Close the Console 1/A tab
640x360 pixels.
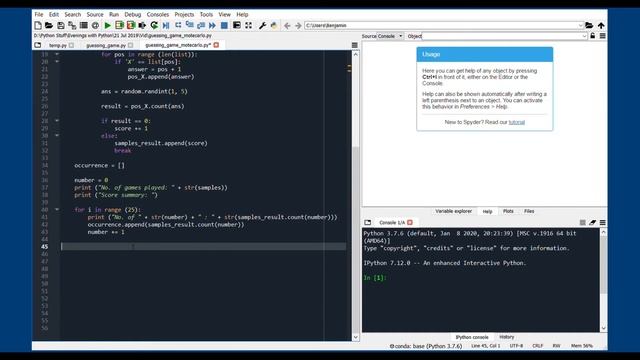[x=410, y=222]
